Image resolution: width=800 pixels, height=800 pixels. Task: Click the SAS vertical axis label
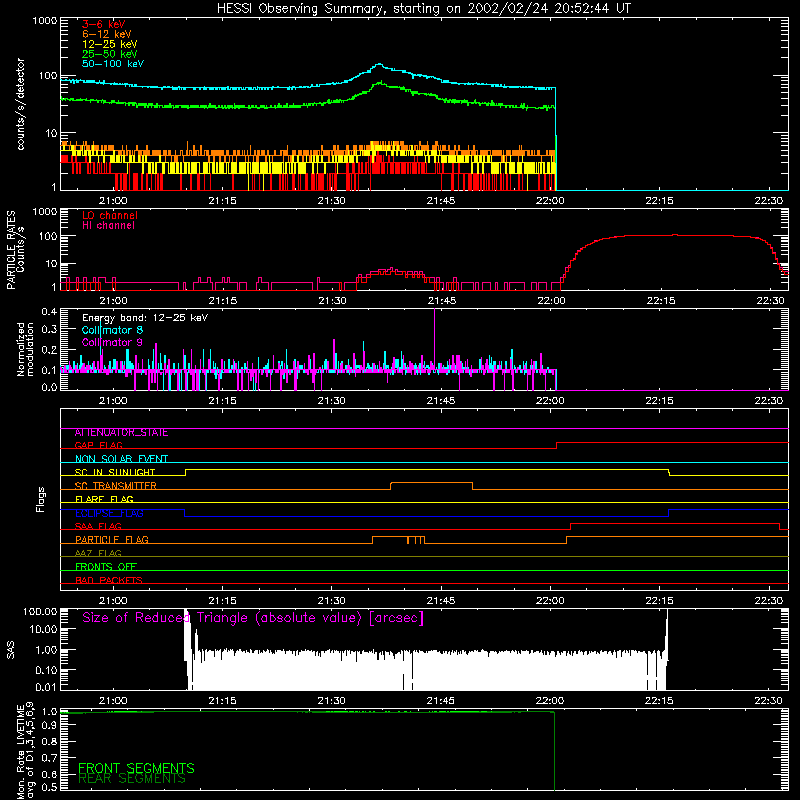coord(10,650)
